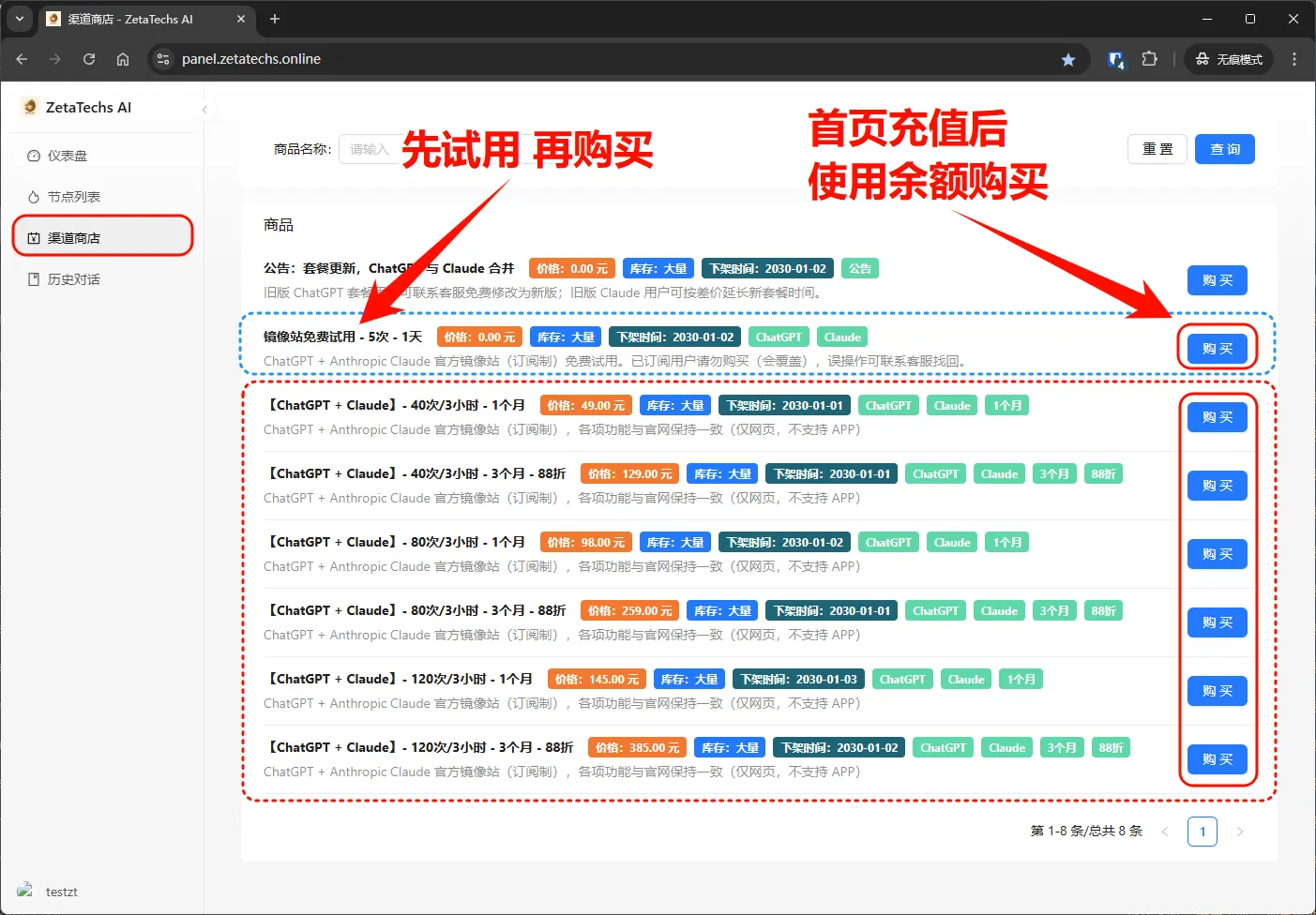
Task: Buy the 40次/3小时 3个月 88折 plan
Action: [1218, 486]
